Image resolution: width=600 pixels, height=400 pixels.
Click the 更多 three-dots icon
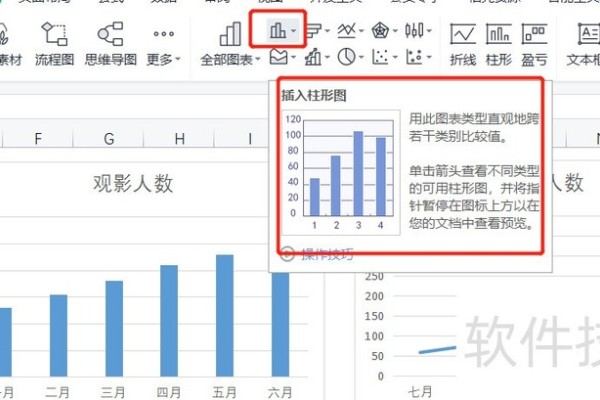tap(163, 34)
